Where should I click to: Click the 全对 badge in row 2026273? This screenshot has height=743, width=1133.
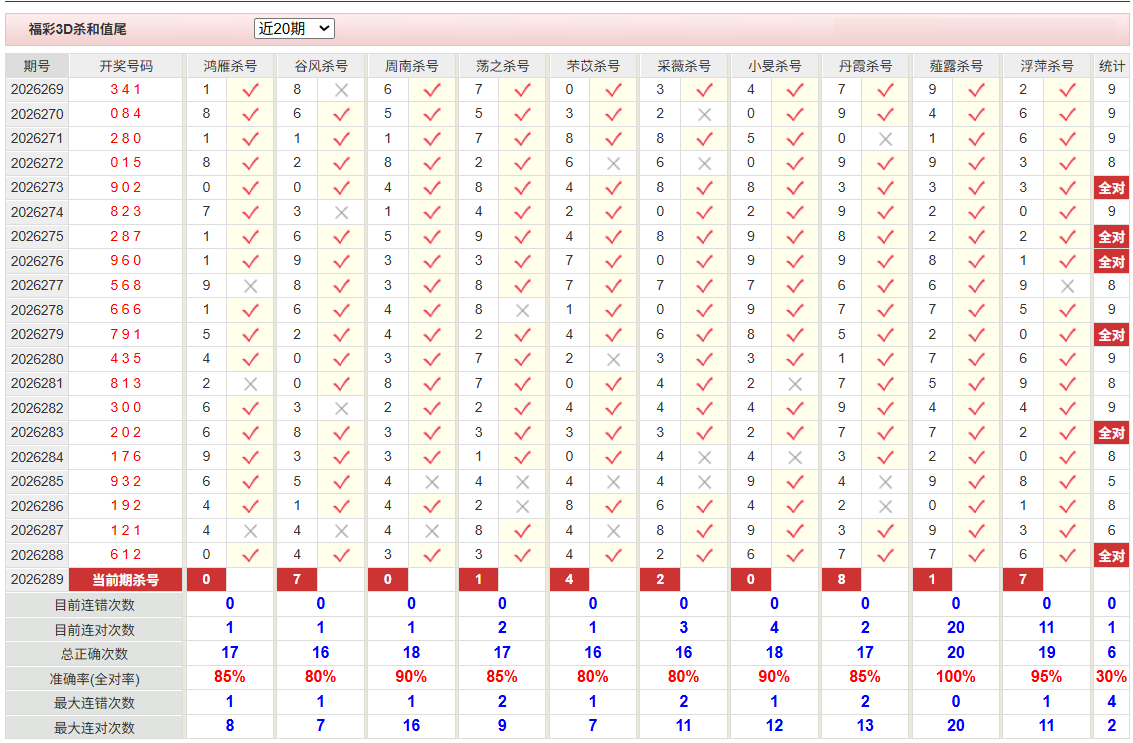point(1111,188)
